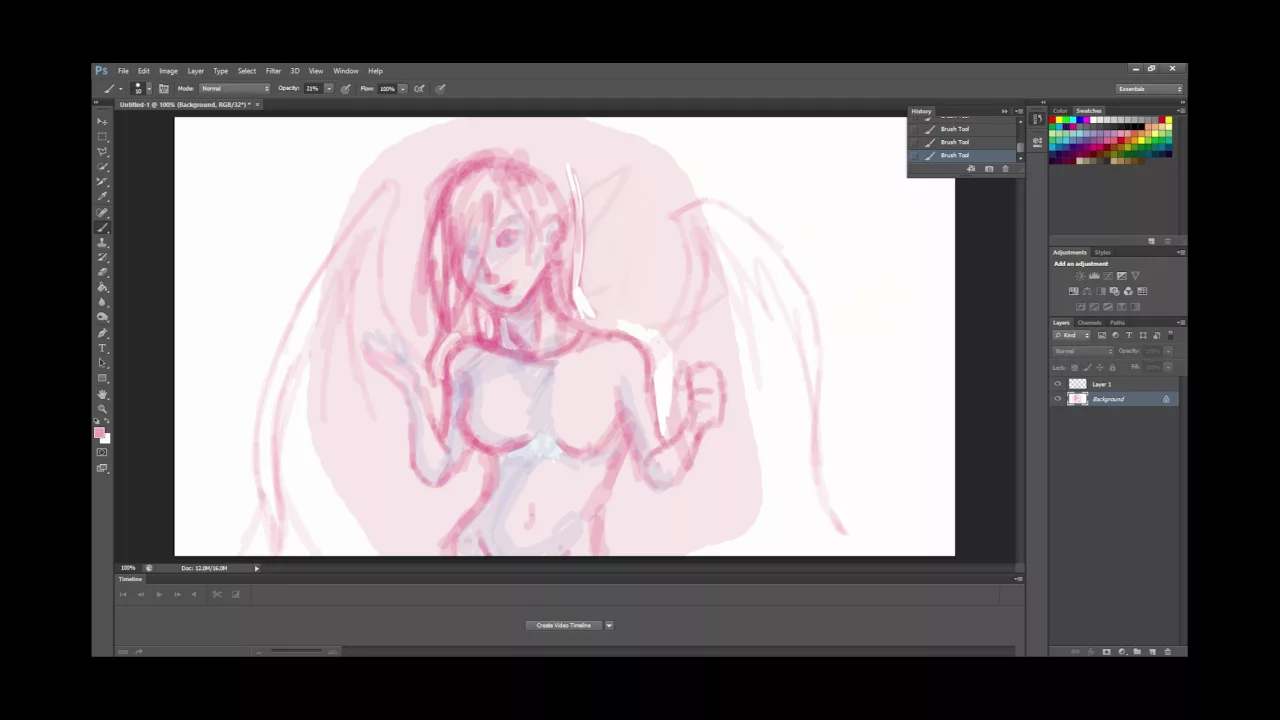Open the Image menu
1280x720 pixels.
pos(168,71)
